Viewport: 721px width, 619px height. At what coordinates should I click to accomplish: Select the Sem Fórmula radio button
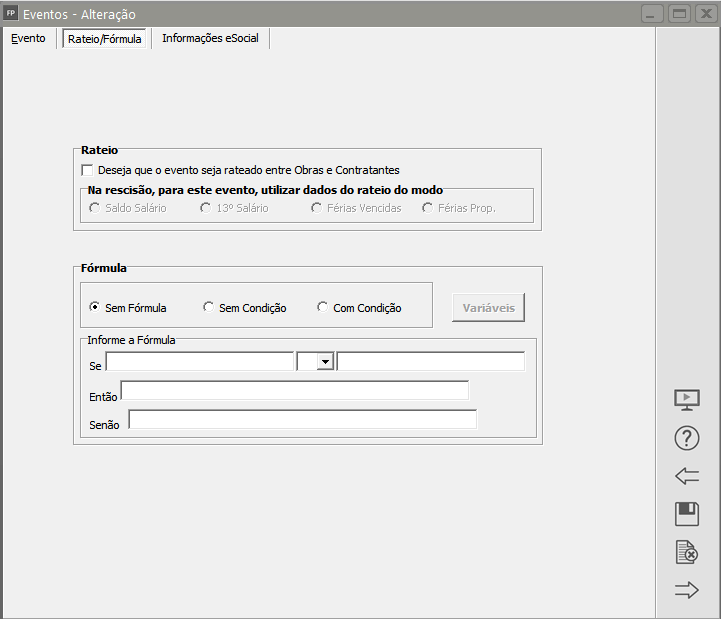tap(95, 308)
